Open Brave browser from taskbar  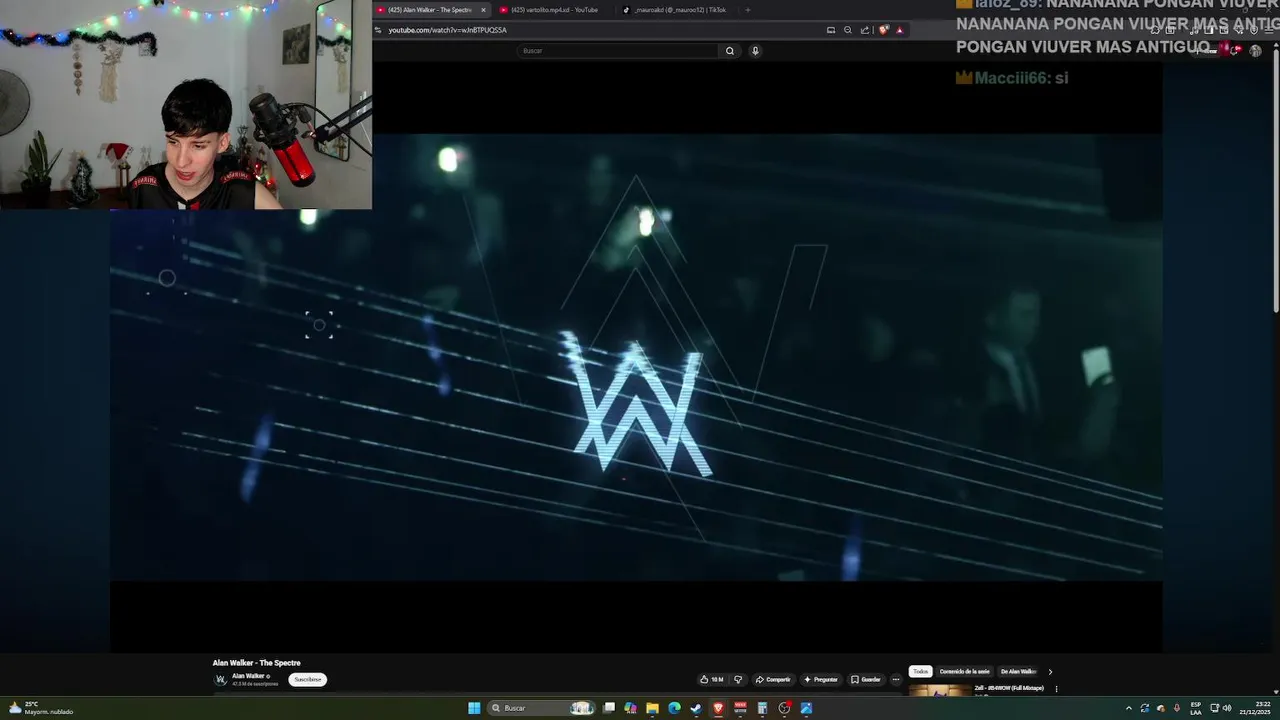click(x=718, y=708)
